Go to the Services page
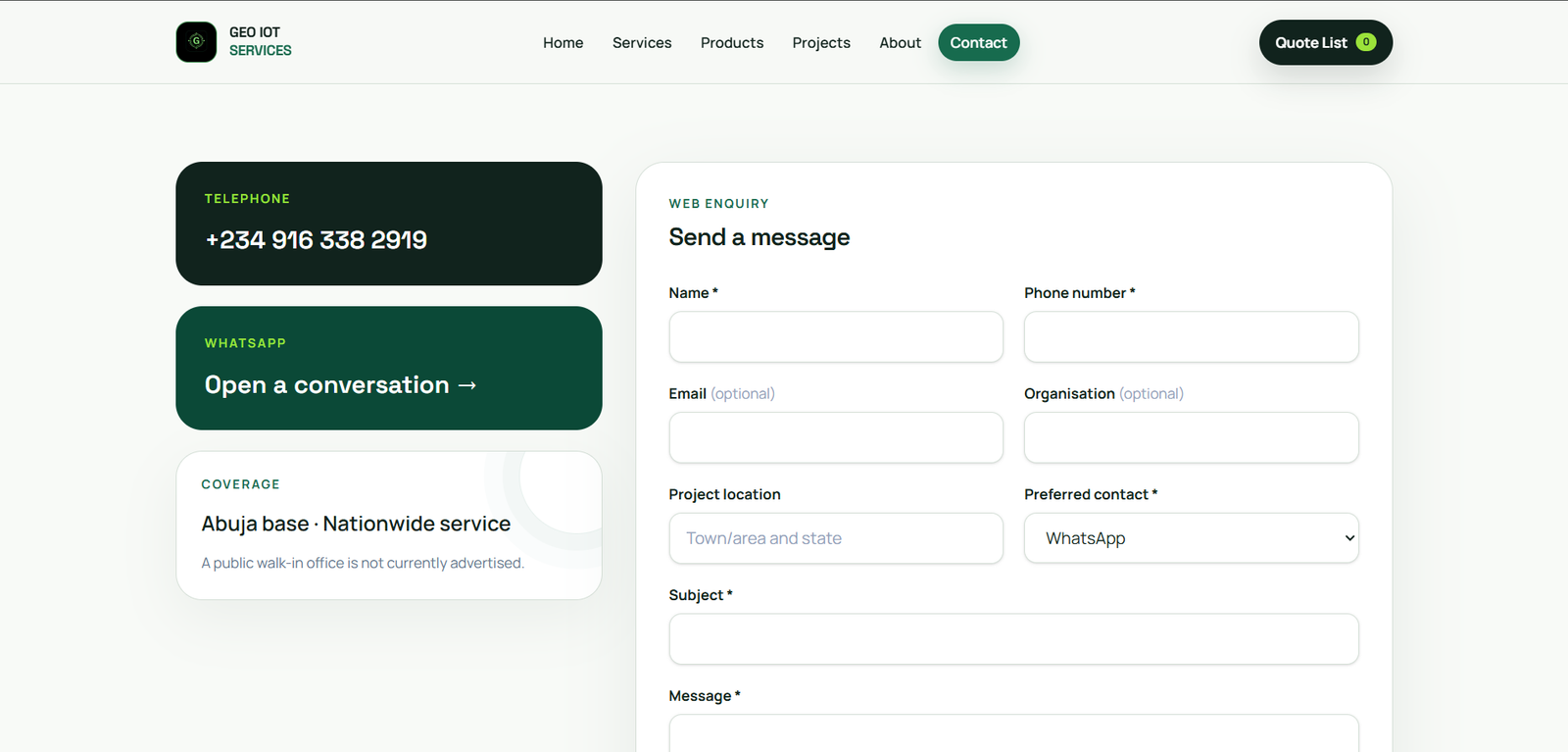Screen dimensions: 1568x752 [642, 43]
